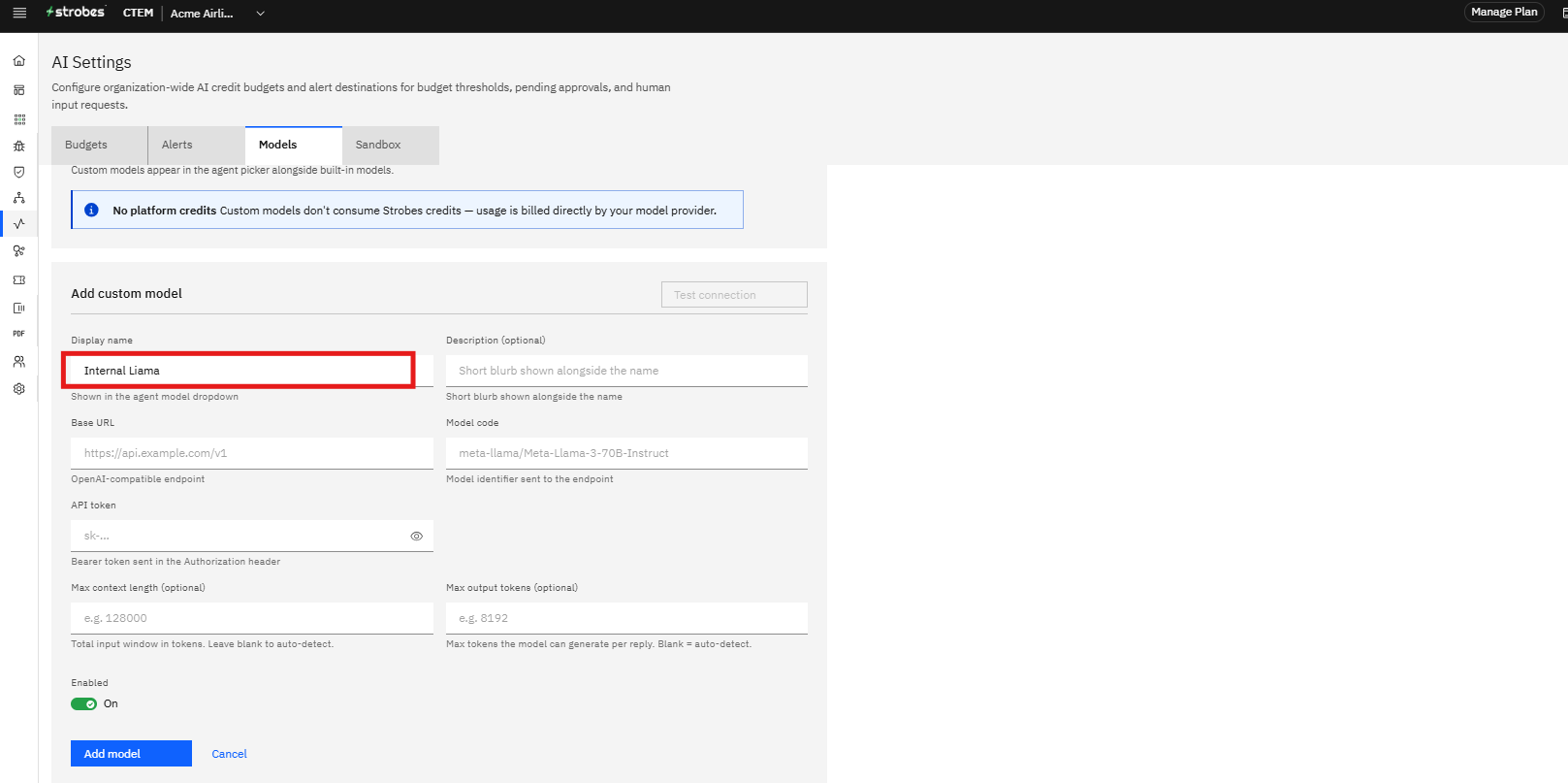Open the settings gear sidebar icon
Screen dimensions: 1568x783
[18, 389]
